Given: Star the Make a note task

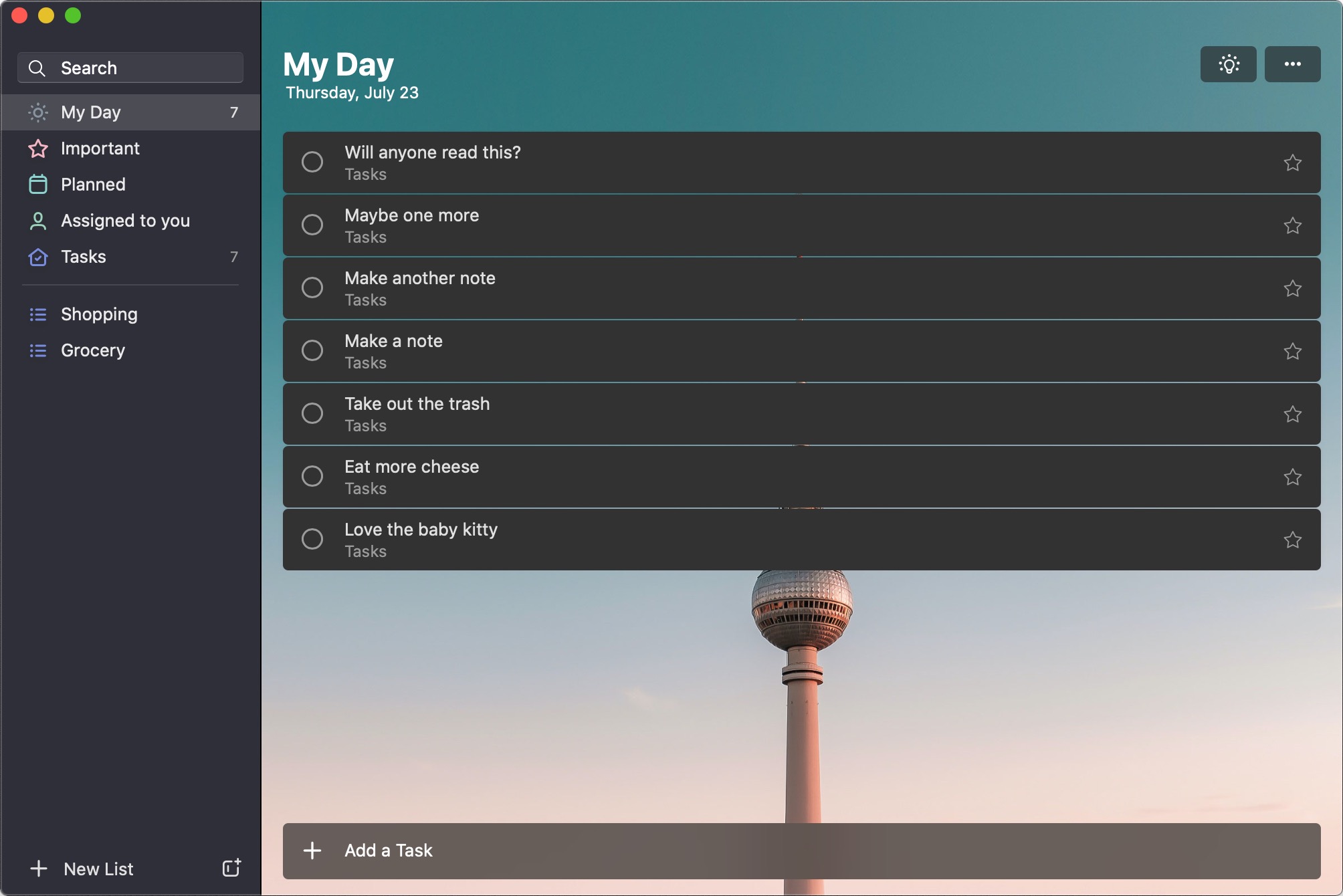Looking at the screenshot, I should click(x=1292, y=351).
